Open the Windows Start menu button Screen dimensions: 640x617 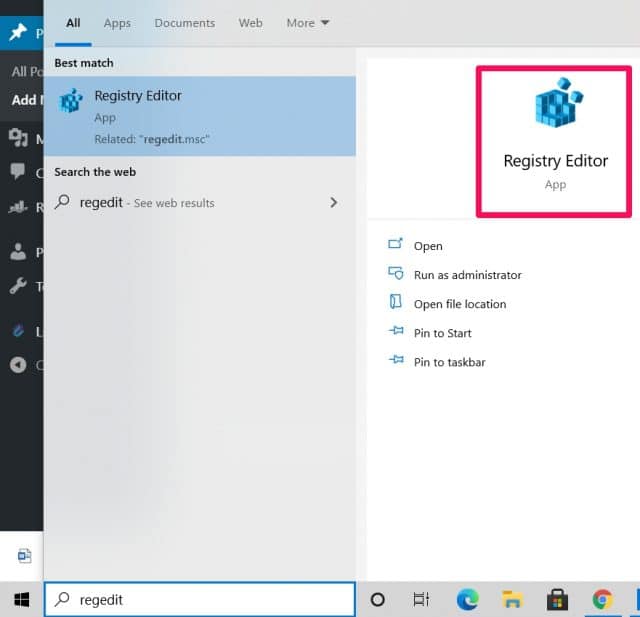[x=21, y=599]
